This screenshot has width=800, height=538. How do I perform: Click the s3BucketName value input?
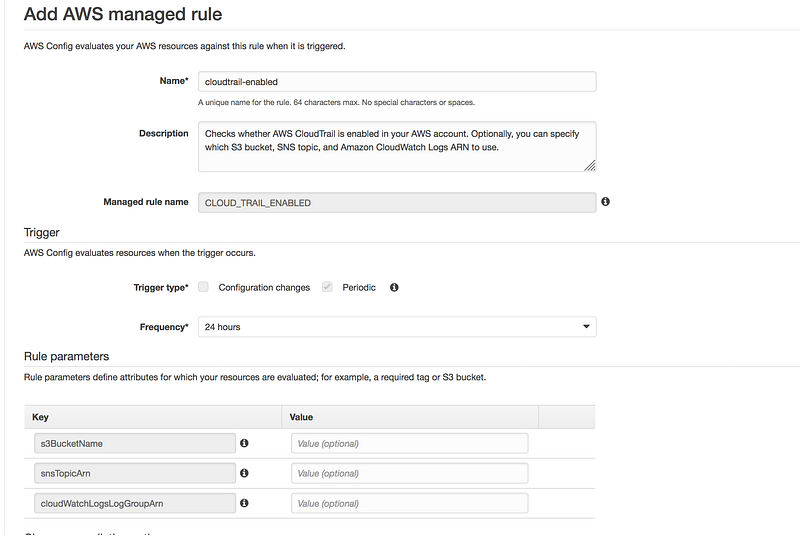coord(409,443)
